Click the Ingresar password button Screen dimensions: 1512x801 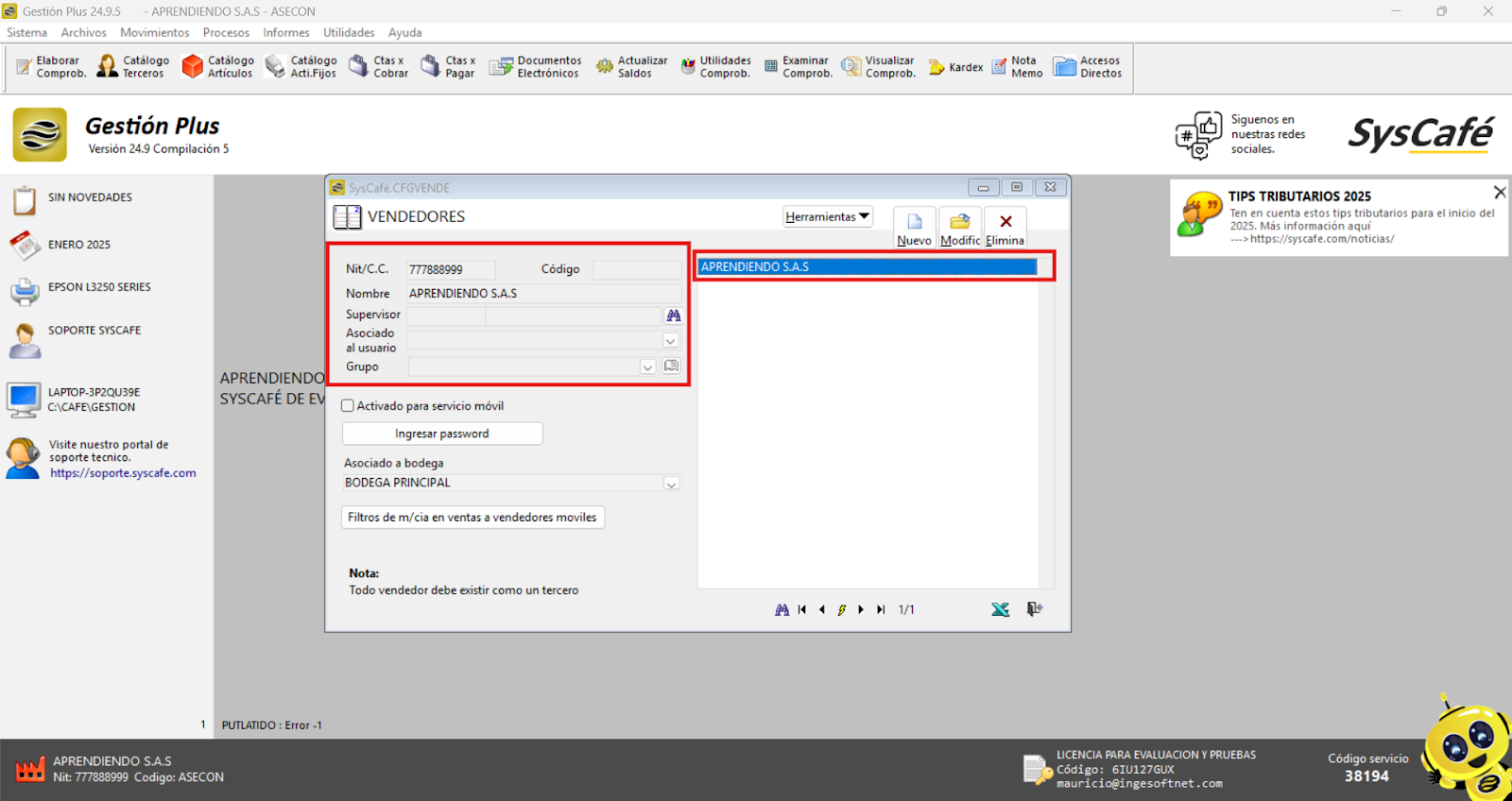pos(442,434)
